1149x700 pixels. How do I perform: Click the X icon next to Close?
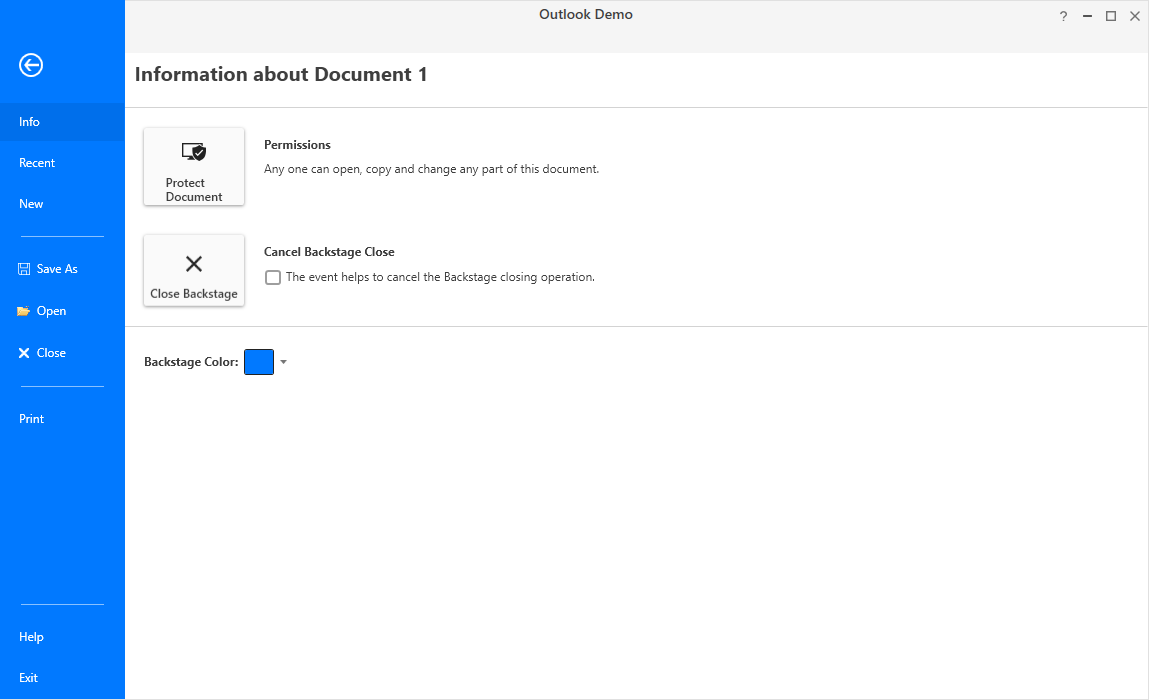[x=22, y=352]
